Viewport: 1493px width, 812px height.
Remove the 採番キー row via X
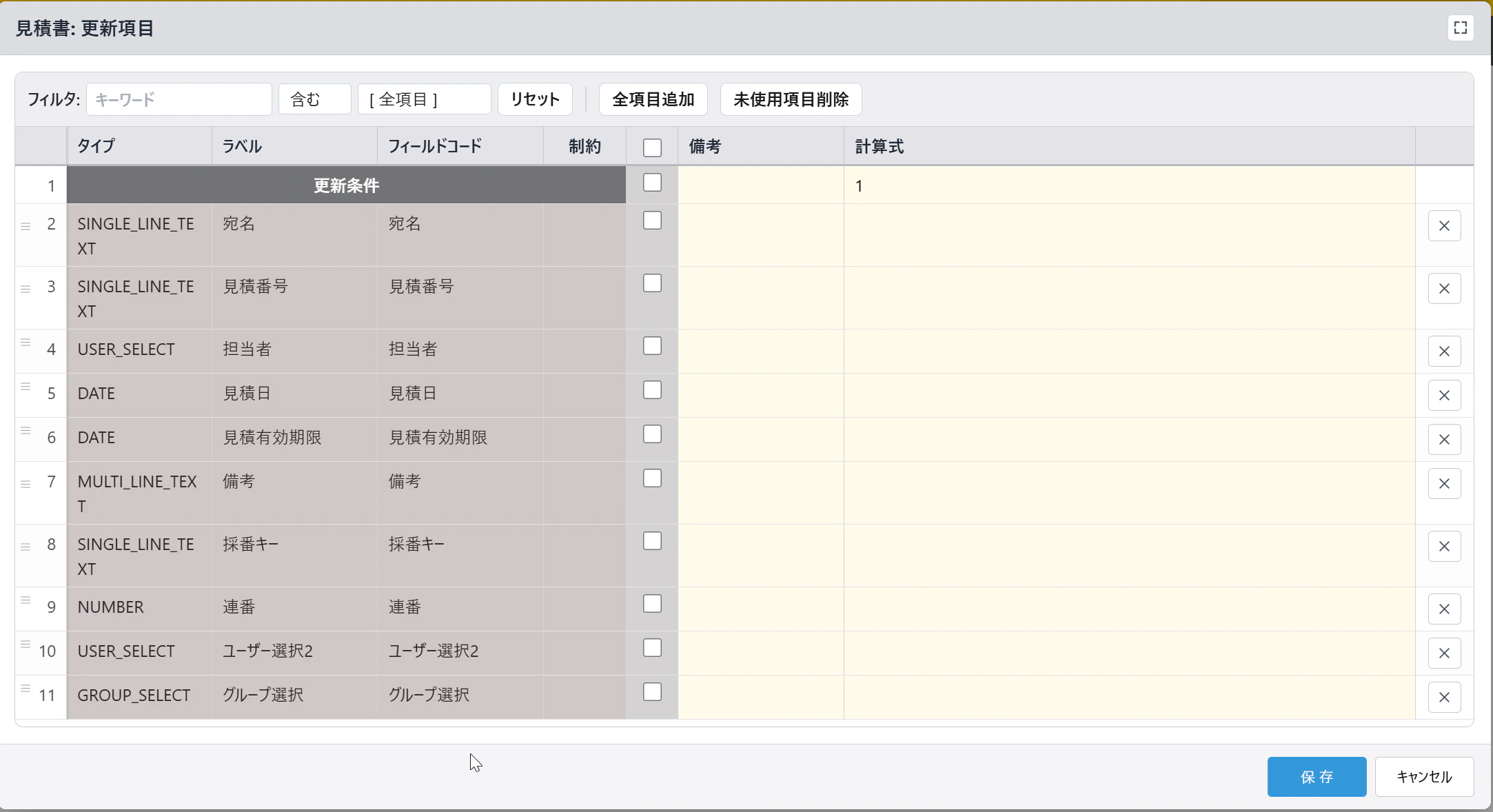point(1444,547)
